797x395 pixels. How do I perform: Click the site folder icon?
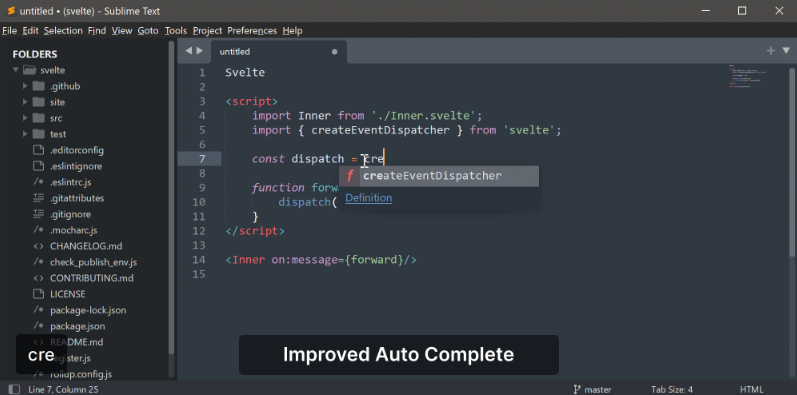pos(39,102)
